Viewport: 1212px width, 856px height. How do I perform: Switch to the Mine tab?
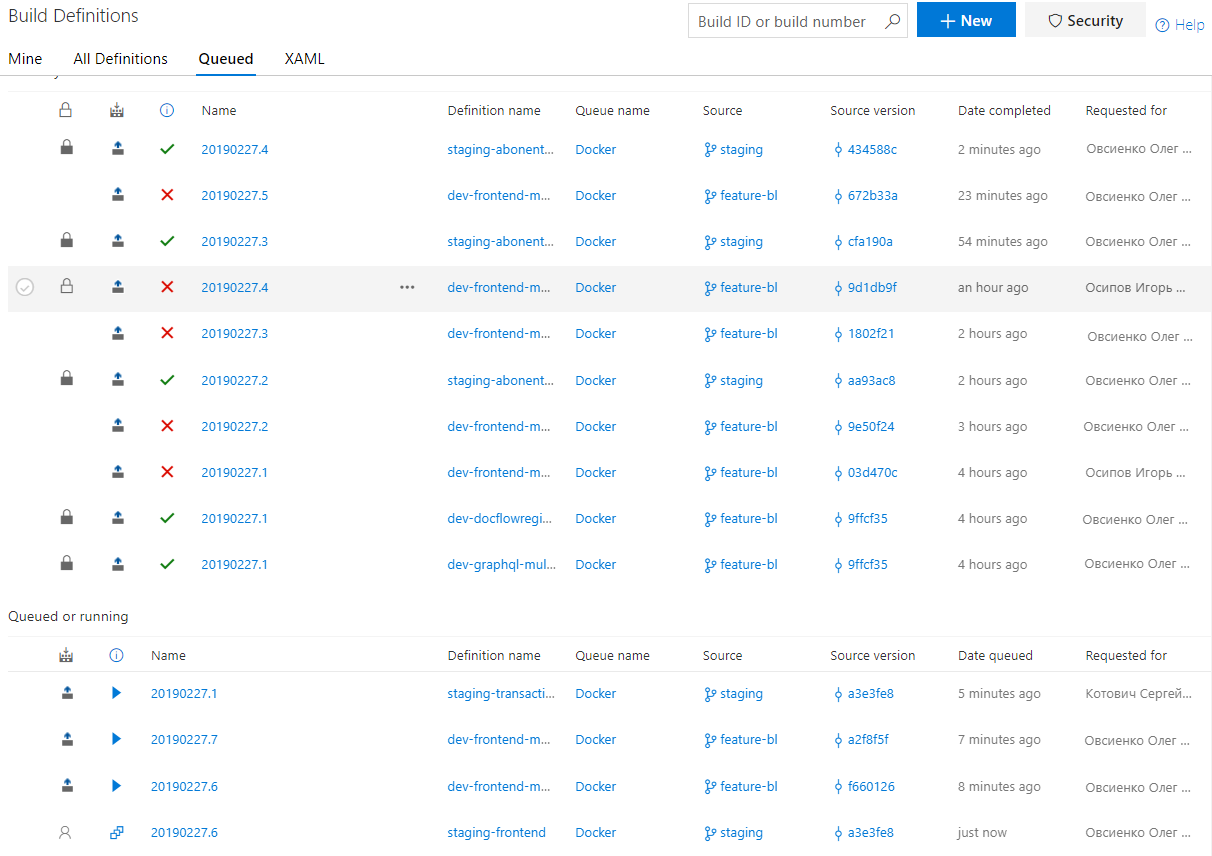tap(25, 59)
